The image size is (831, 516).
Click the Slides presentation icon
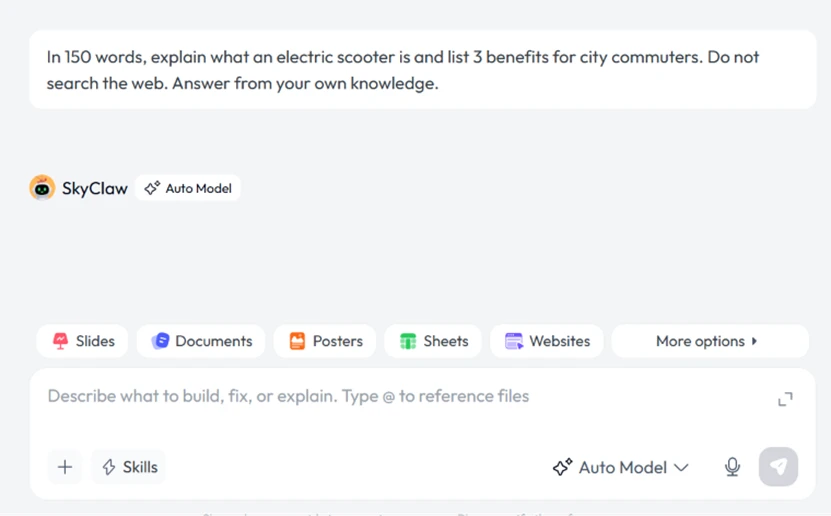[x=60, y=341]
